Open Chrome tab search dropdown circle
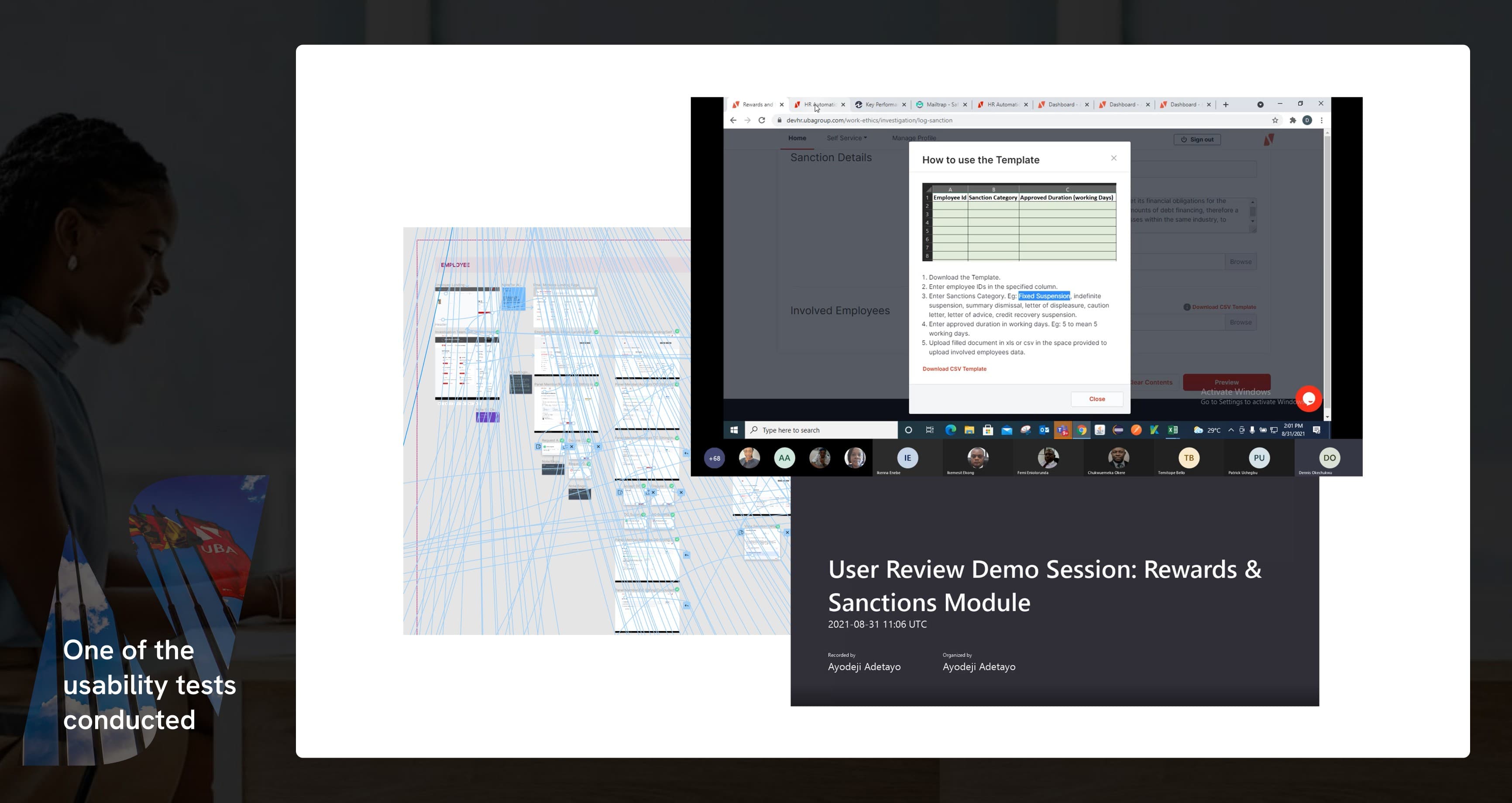The height and width of the screenshot is (803, 1512). point(1260,104)
